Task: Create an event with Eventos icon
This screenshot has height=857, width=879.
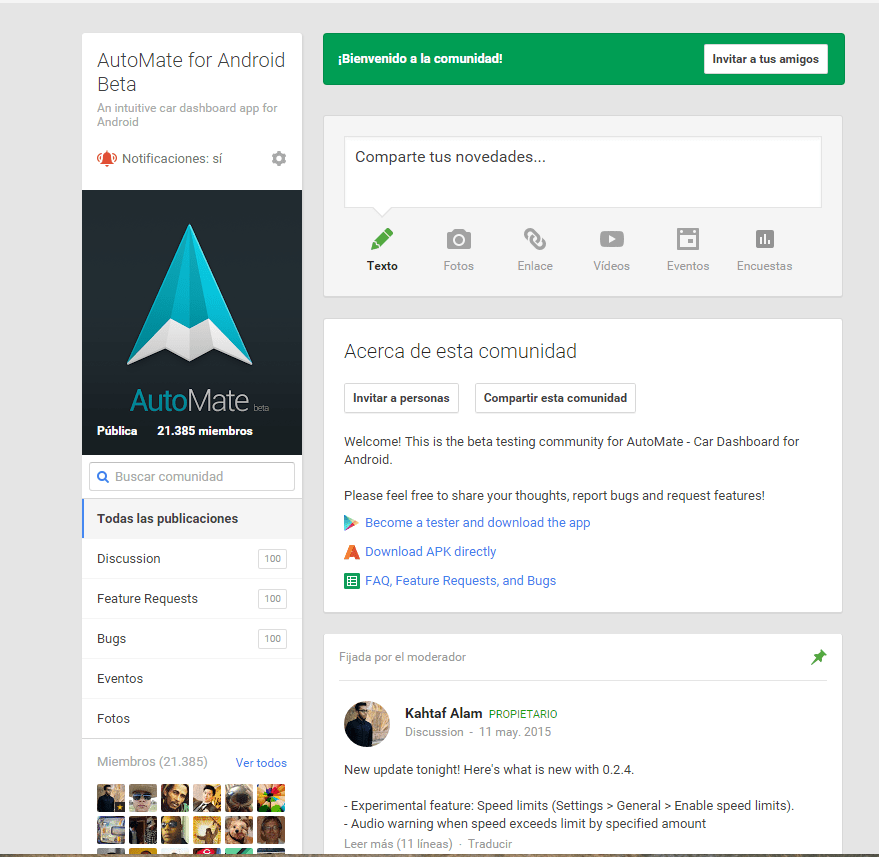Action: click(x=688, y=239)
